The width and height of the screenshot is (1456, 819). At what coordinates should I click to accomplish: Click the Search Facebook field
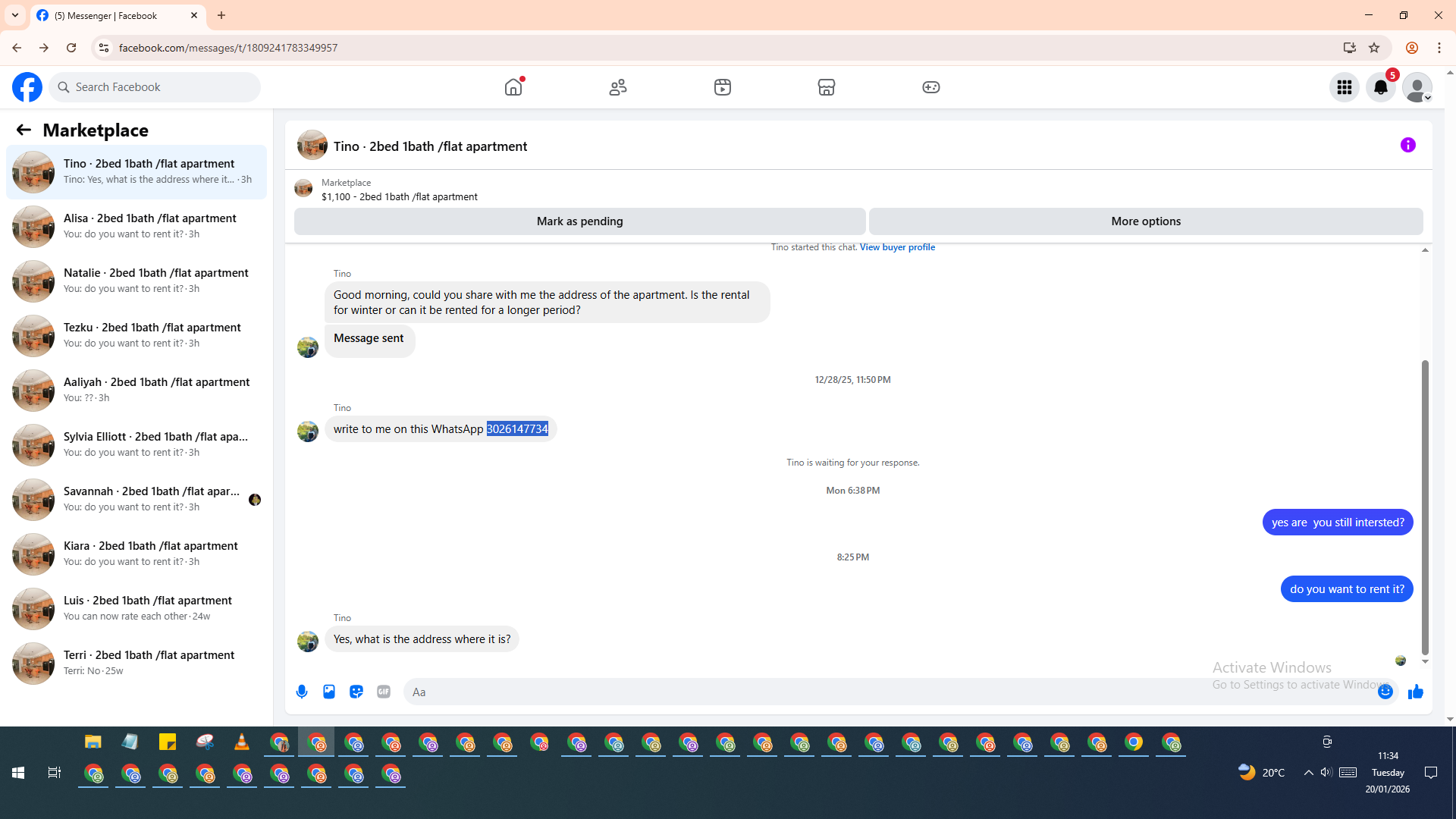pos(155,87)
